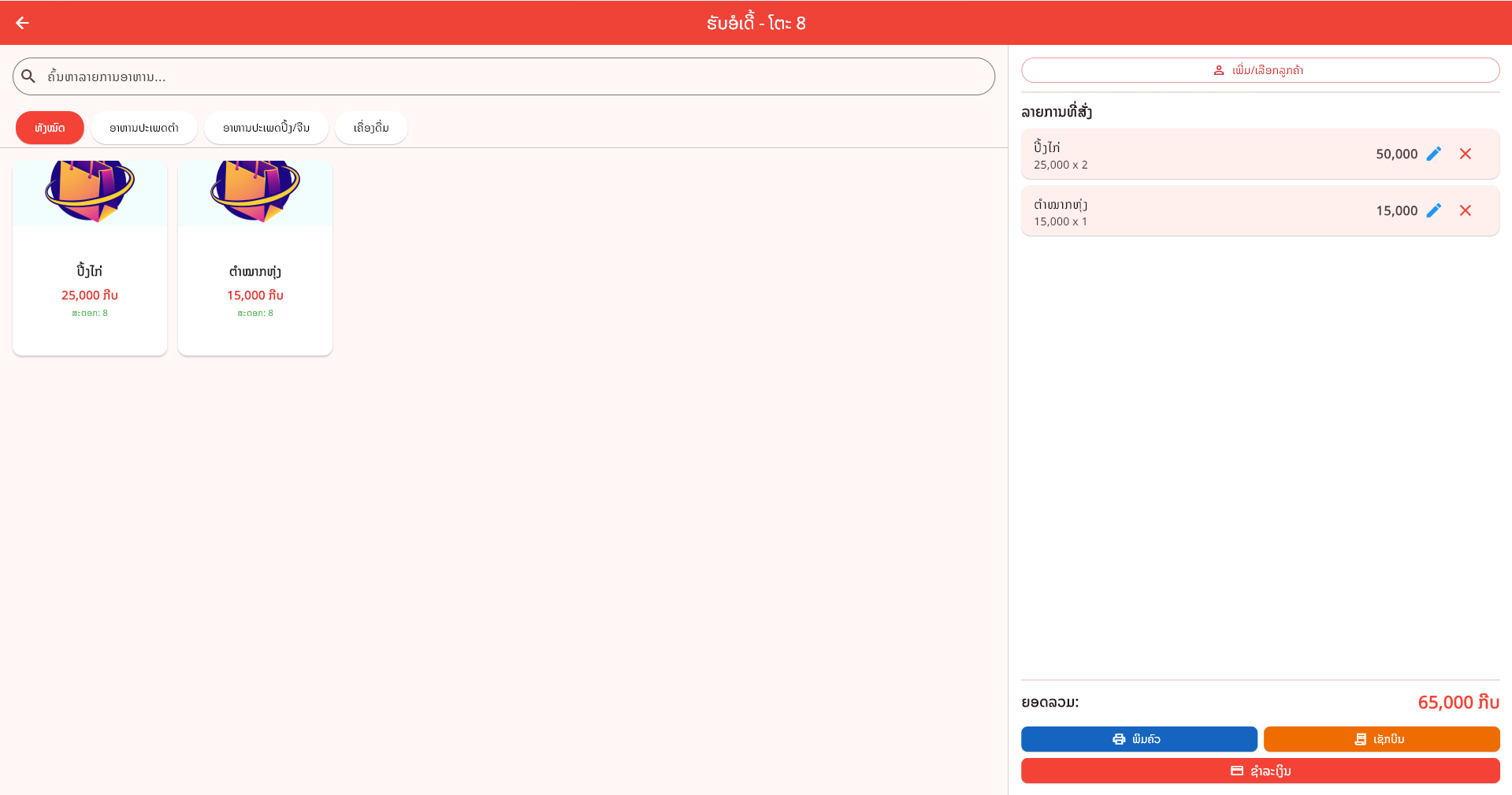Click the red ຊຳລະເງິນ payment button

pyautogui.click(x=1260, y=771)
